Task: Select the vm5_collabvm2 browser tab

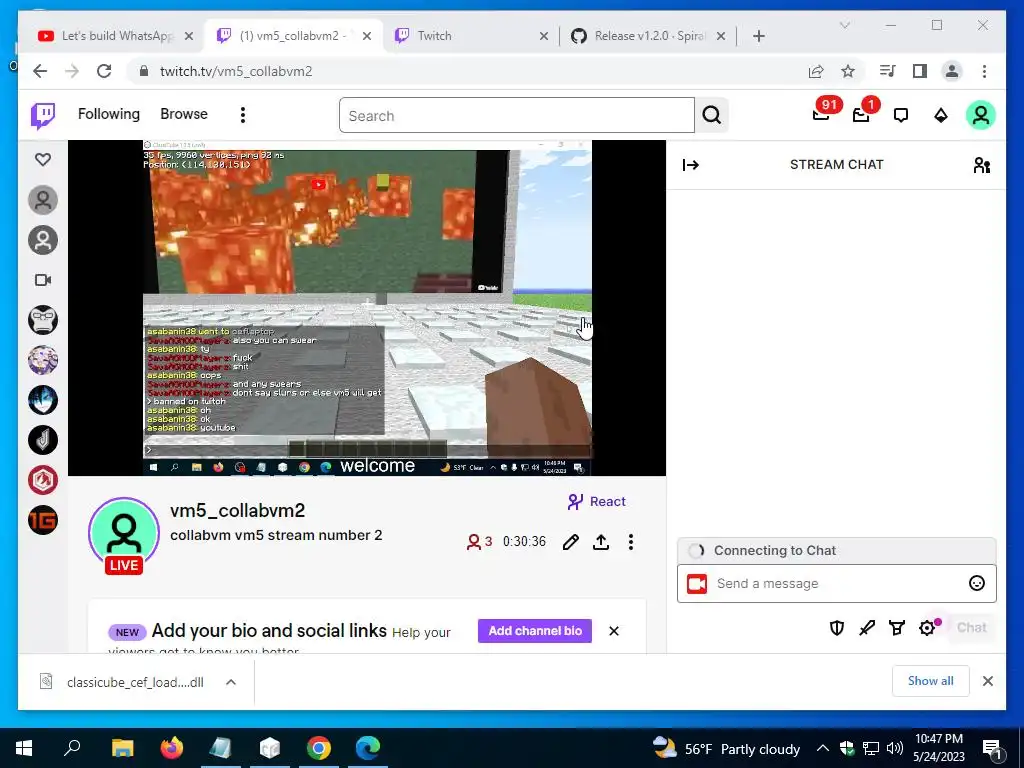Action: coord(291,36)
